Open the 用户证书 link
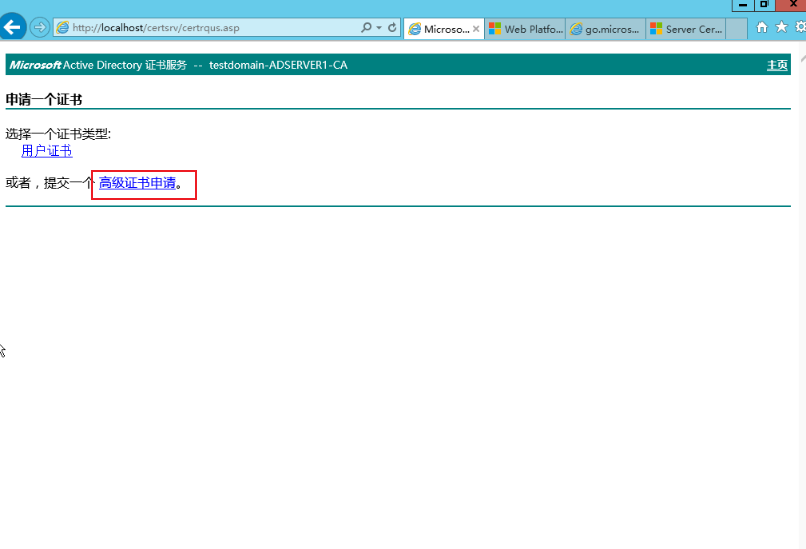The image size is (806, 549). coord(47,151)
